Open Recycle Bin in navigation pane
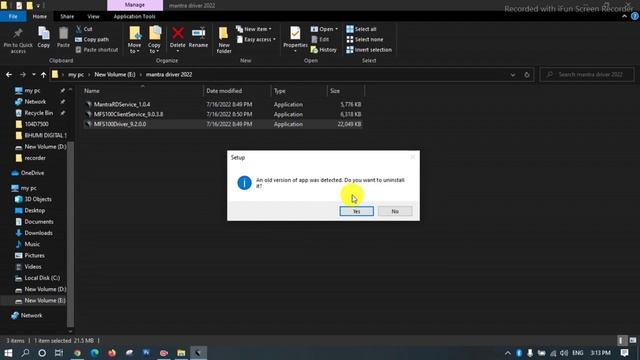 point(38,113)
